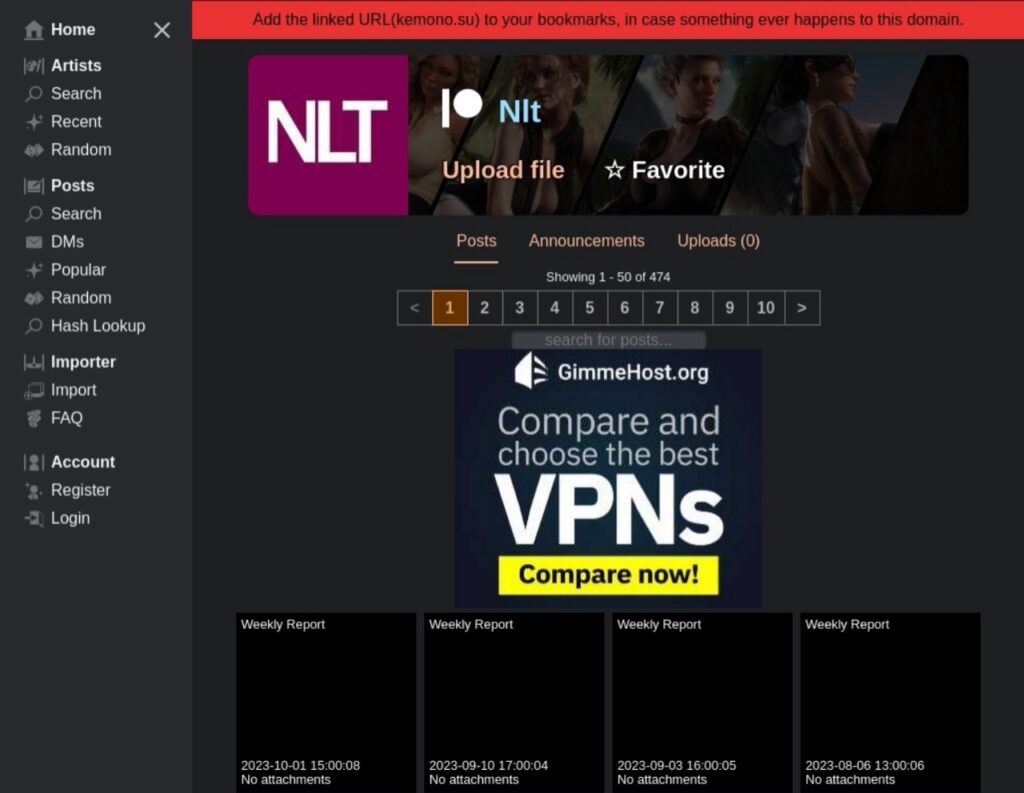Click the Home house icon
The width and height of the screenshot is (1024, 793).
33,30
